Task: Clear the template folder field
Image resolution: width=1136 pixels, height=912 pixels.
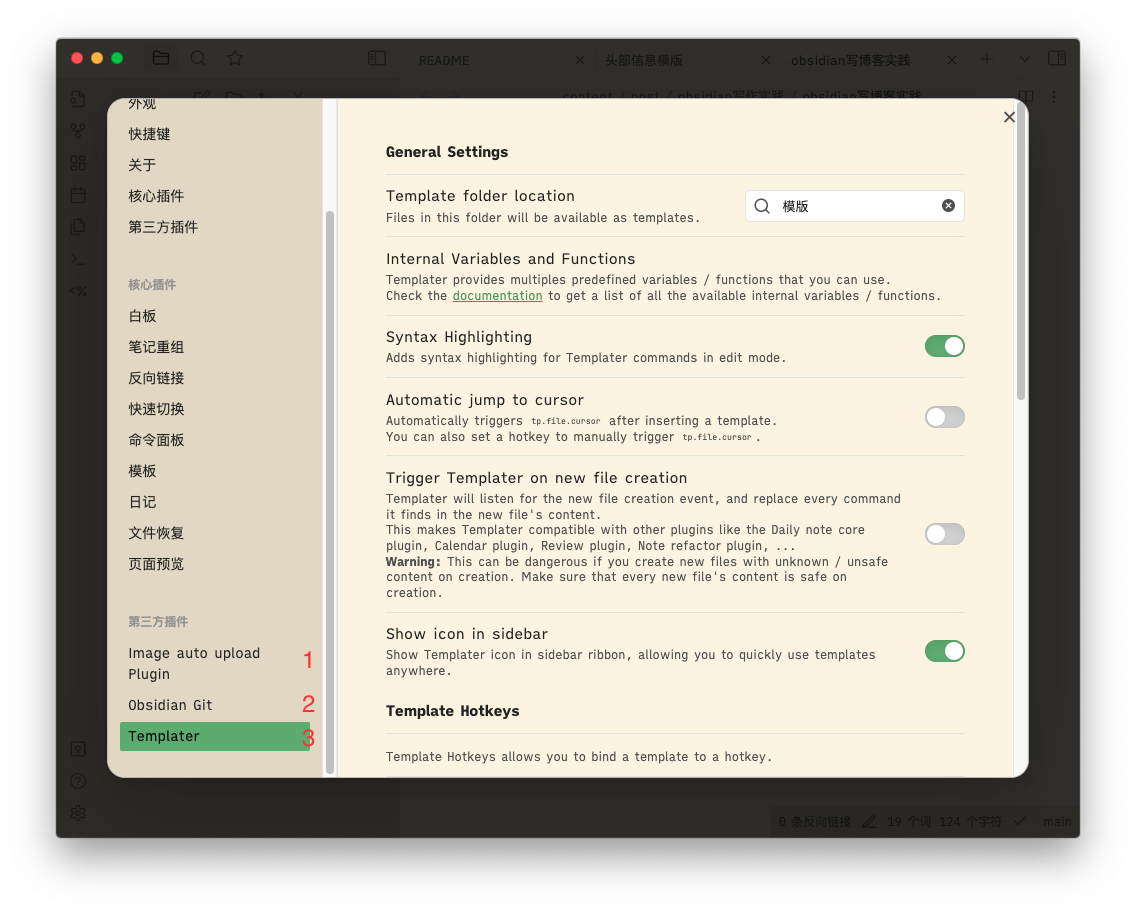Action: click(948, 206)
